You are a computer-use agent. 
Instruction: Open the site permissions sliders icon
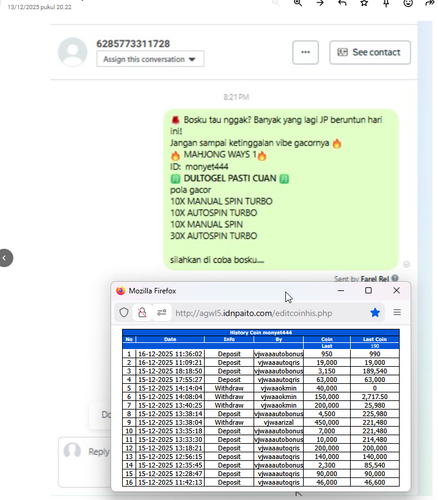click(162, 313)
